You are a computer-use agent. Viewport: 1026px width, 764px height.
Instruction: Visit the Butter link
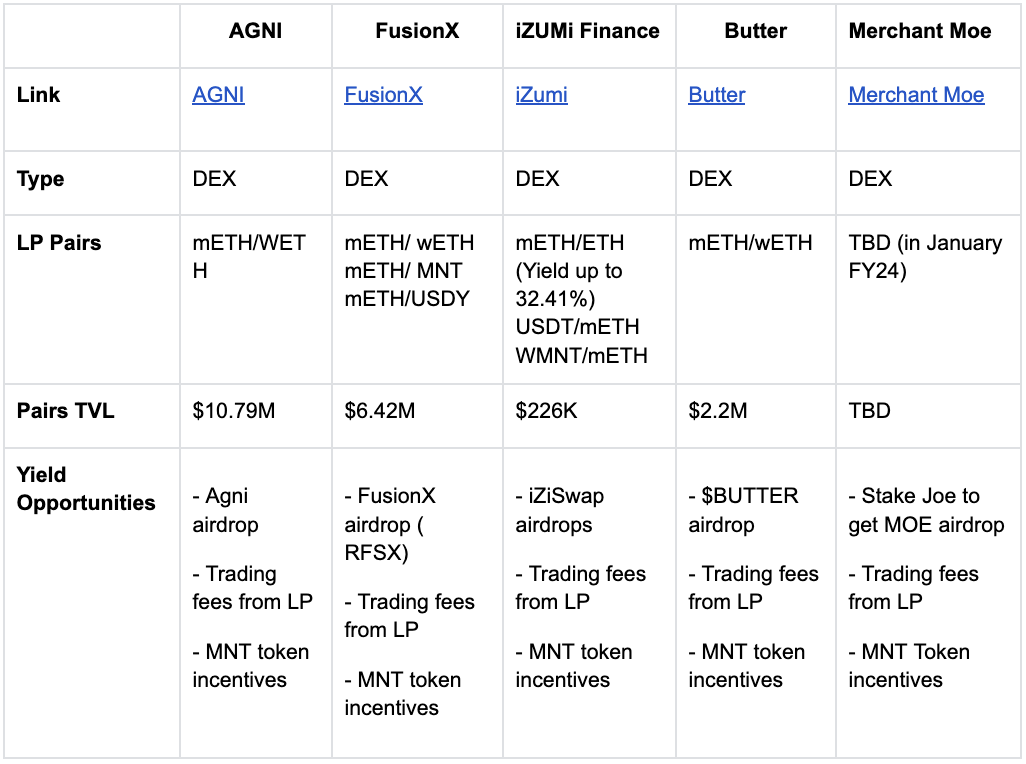pyautogui.click(x=716, y=95)
